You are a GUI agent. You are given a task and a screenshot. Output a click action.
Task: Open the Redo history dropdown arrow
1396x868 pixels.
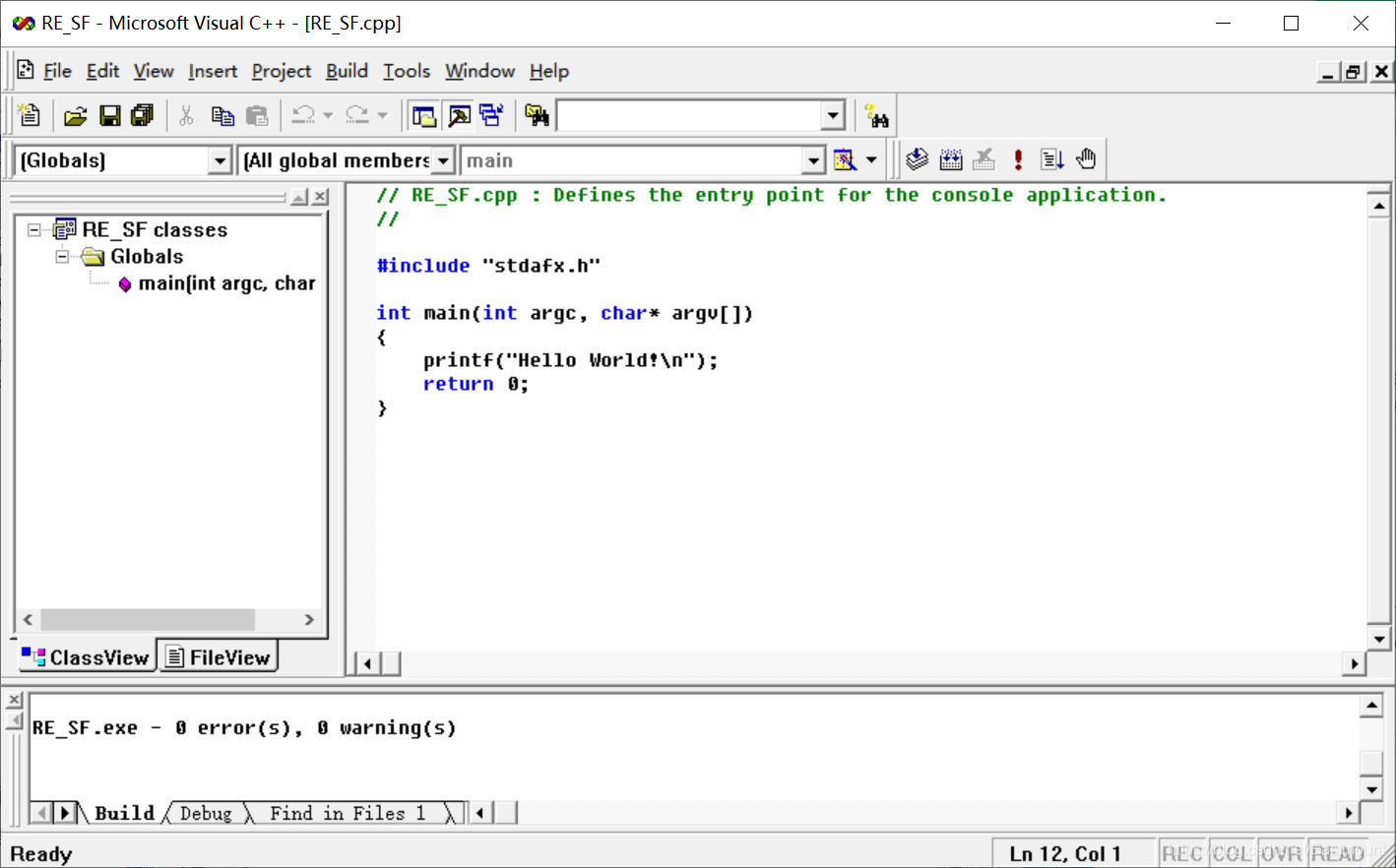coord(382,116)
